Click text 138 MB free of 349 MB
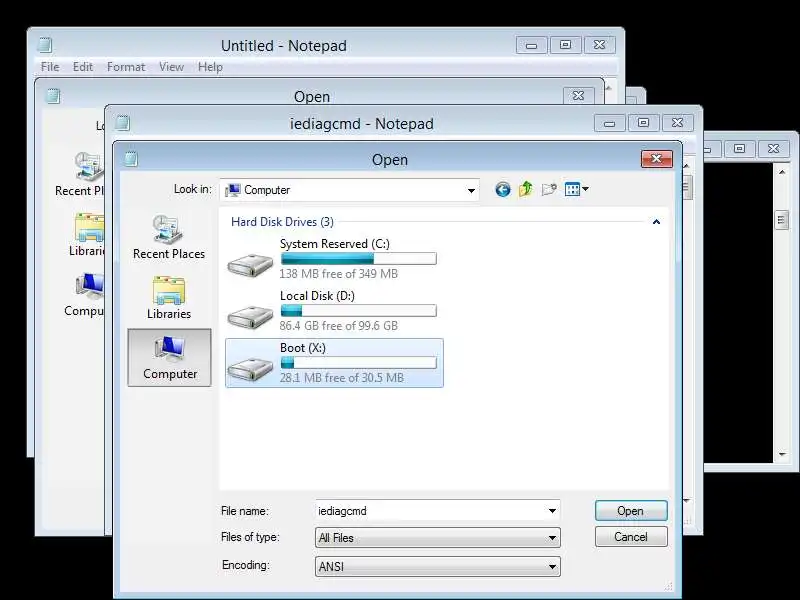 click(338, 274)
